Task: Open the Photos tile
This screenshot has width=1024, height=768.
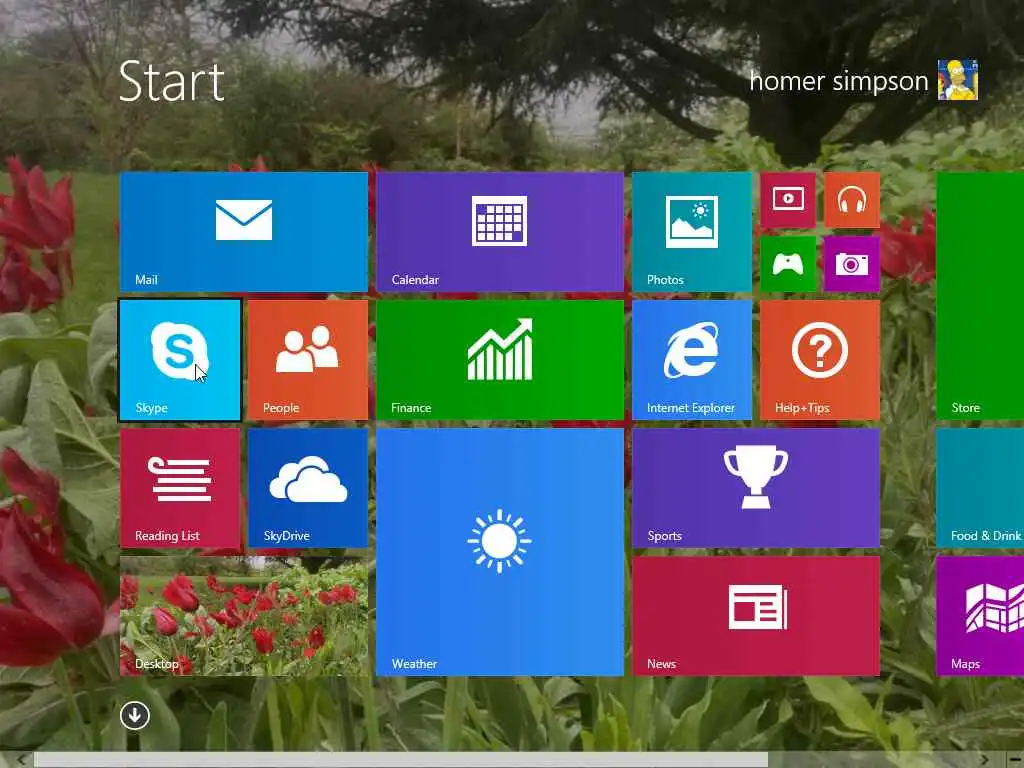Action: (x=692, y=232)
